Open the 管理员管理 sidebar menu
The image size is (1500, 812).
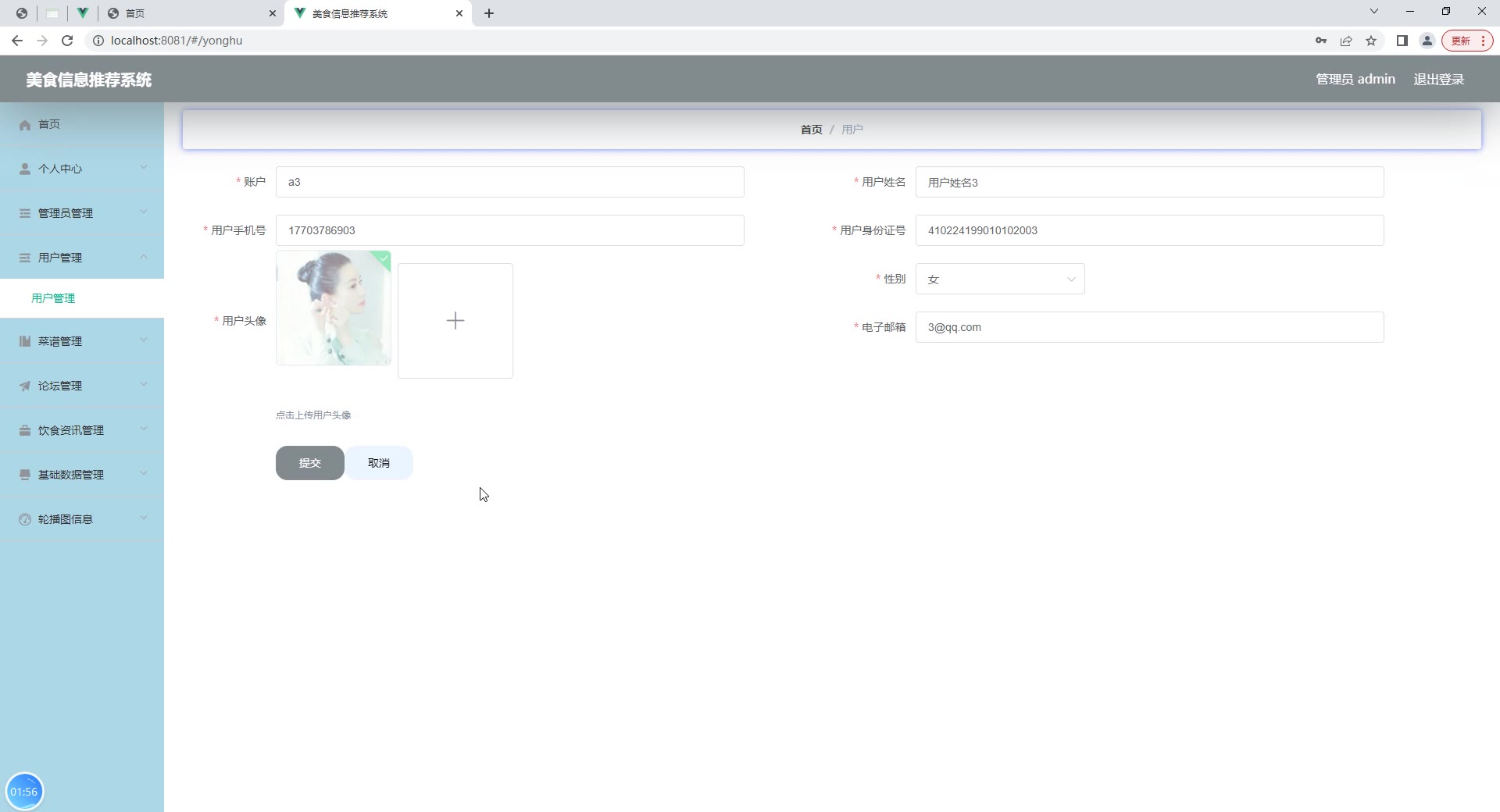click(x=82, y=213)
